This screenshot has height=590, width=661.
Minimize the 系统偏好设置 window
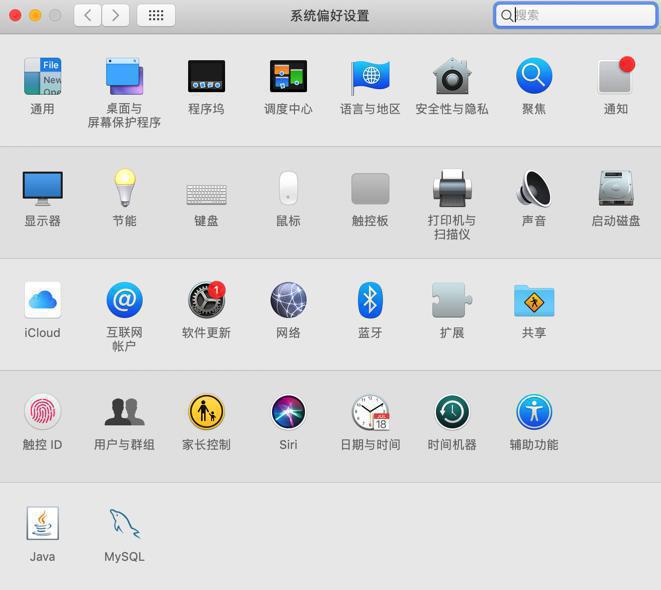coord(35,16)
